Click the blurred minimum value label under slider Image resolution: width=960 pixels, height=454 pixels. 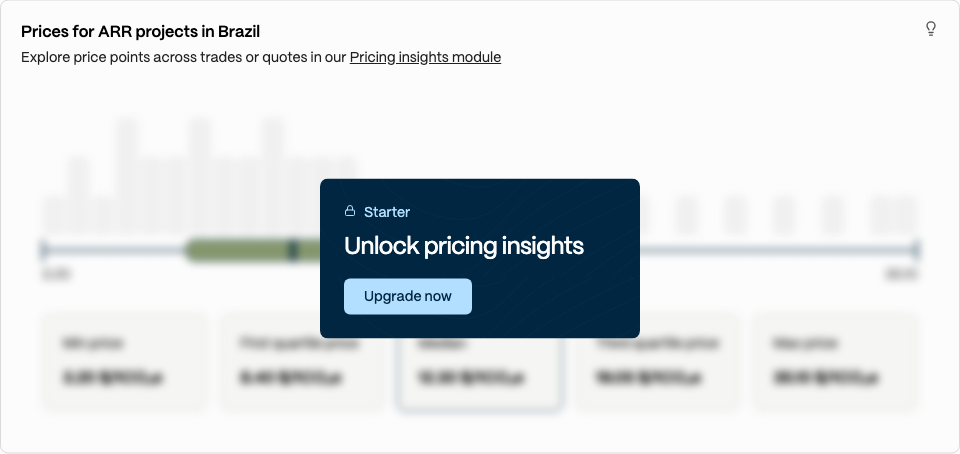[x=56, y=274]
